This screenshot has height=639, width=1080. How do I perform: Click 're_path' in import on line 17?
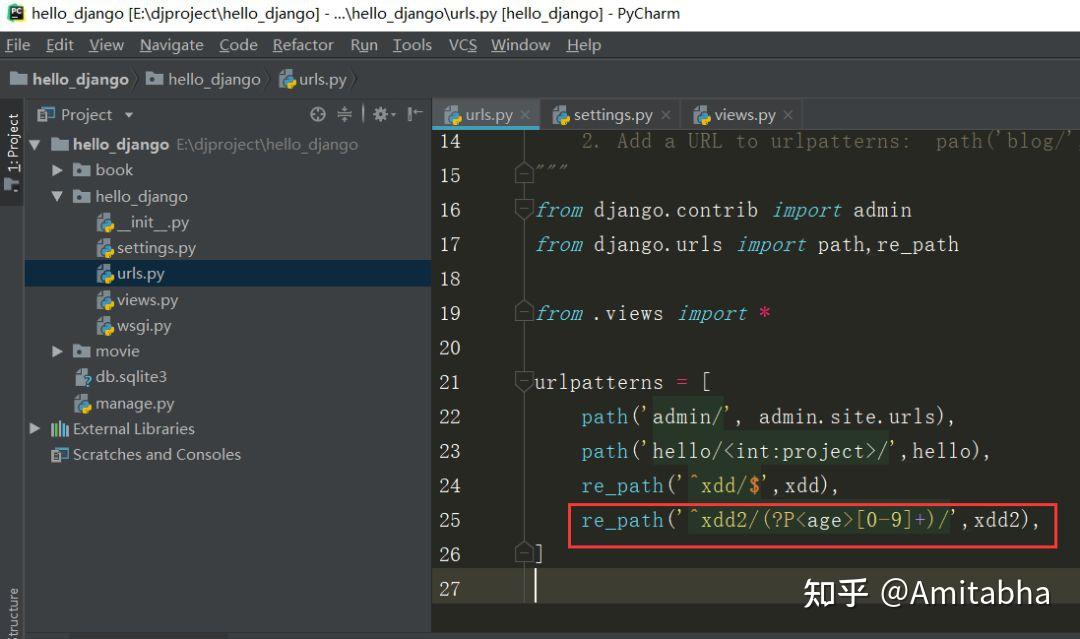point(917,244)
